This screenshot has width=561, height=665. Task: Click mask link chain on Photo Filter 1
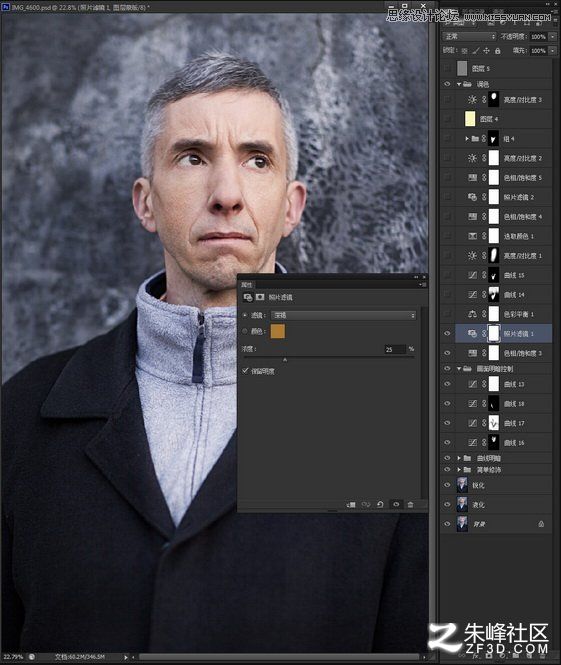[x=484, y=334]
